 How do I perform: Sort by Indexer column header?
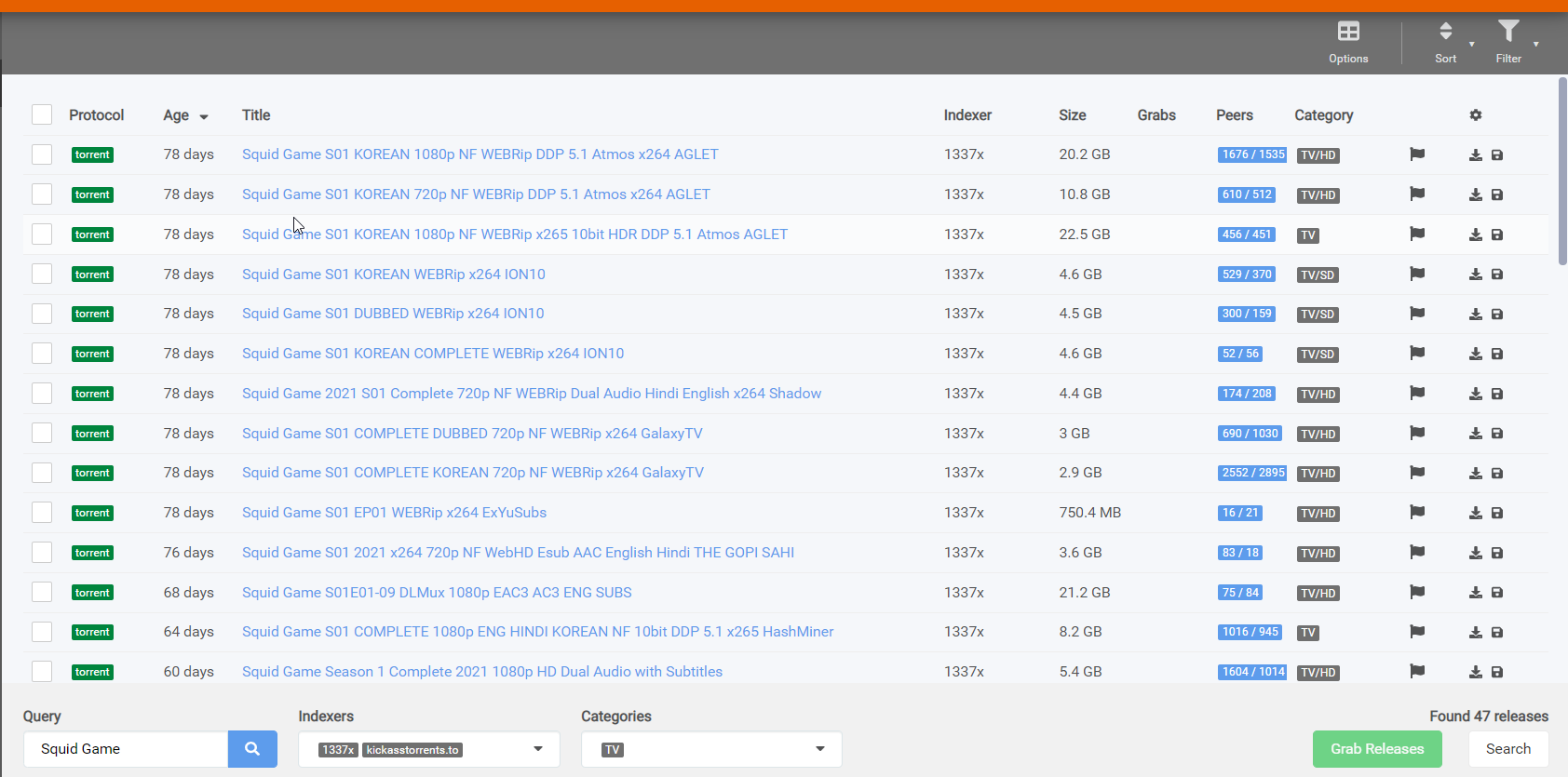pyautogui.click(x=967, y=115)
